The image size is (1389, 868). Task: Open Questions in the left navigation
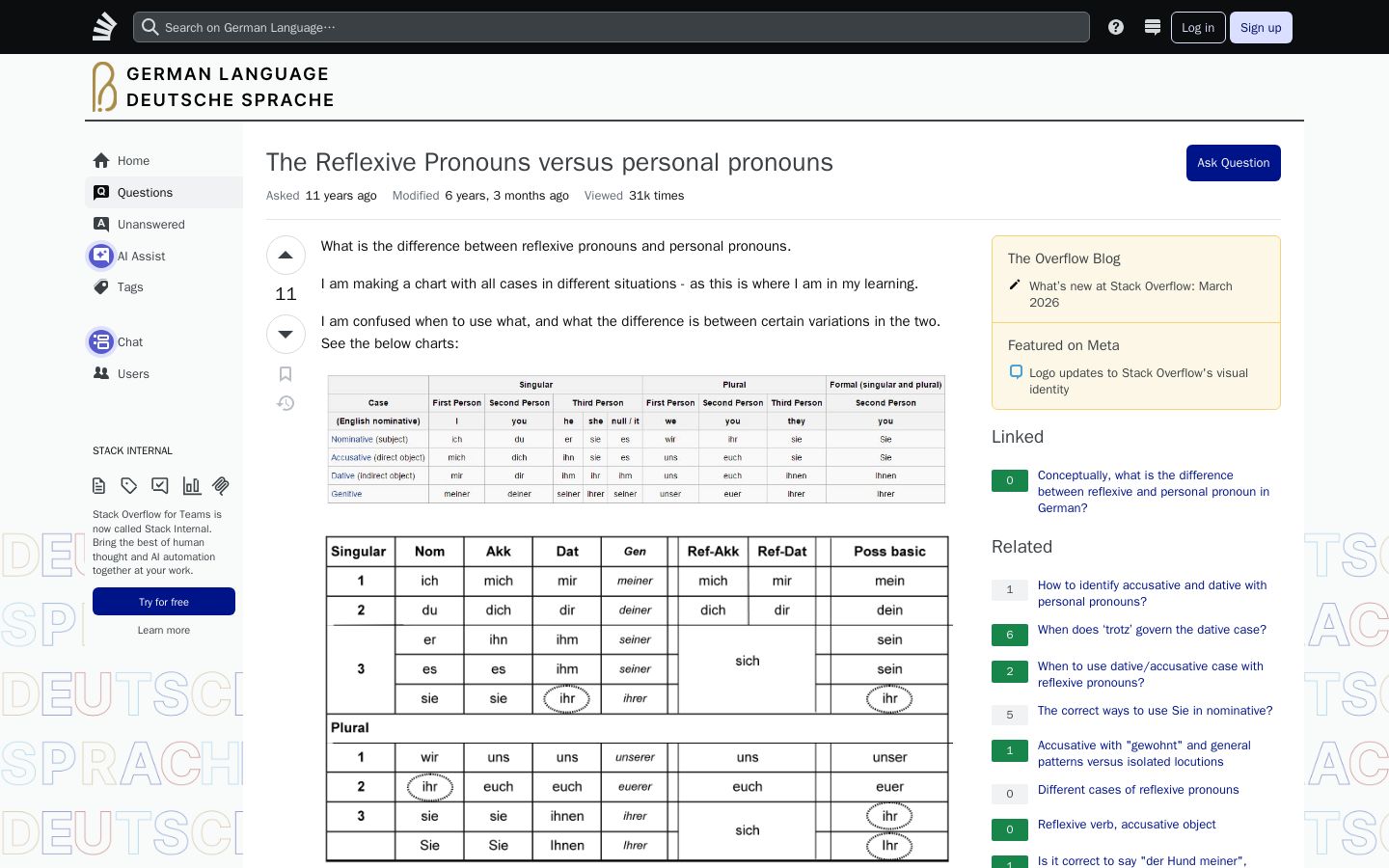point(164,192)
